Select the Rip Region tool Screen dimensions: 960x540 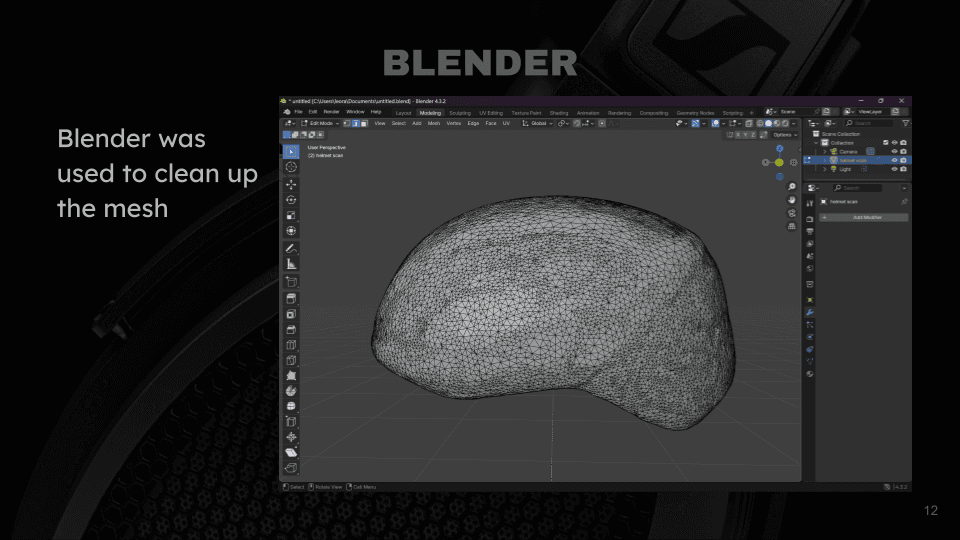(291, 467)
